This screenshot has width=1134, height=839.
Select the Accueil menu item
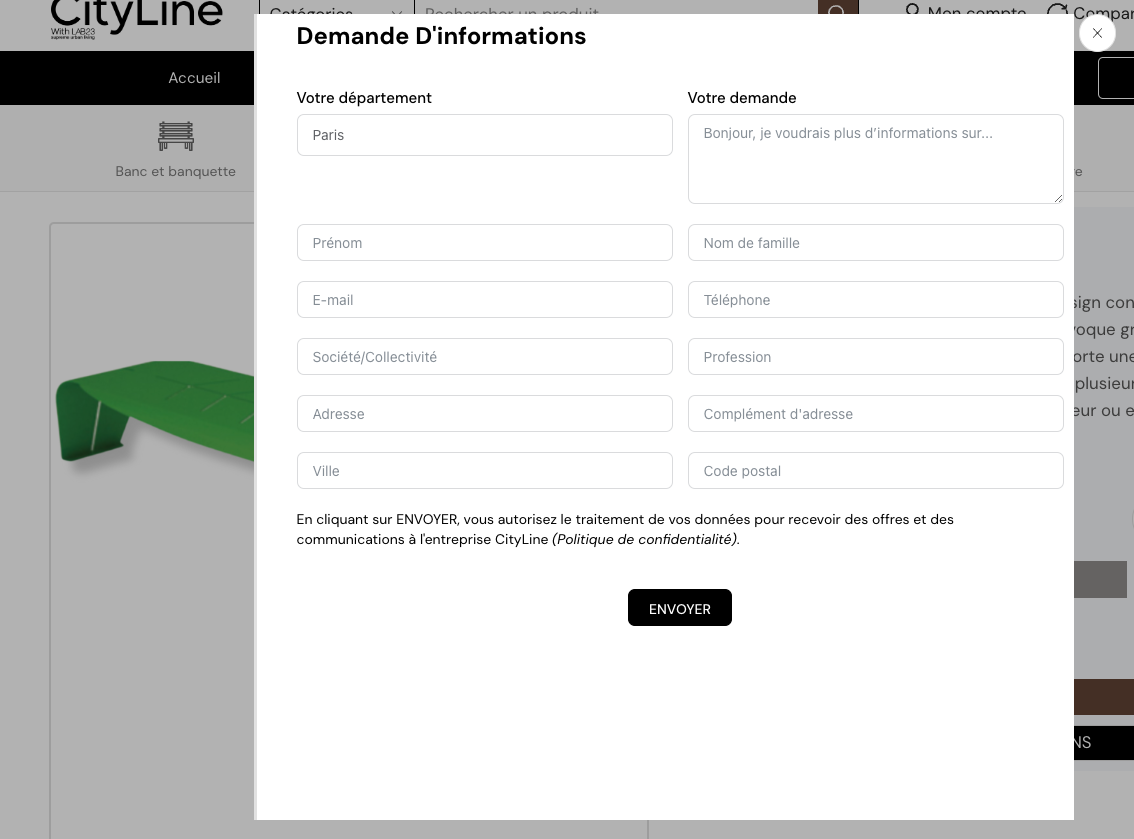194,78
